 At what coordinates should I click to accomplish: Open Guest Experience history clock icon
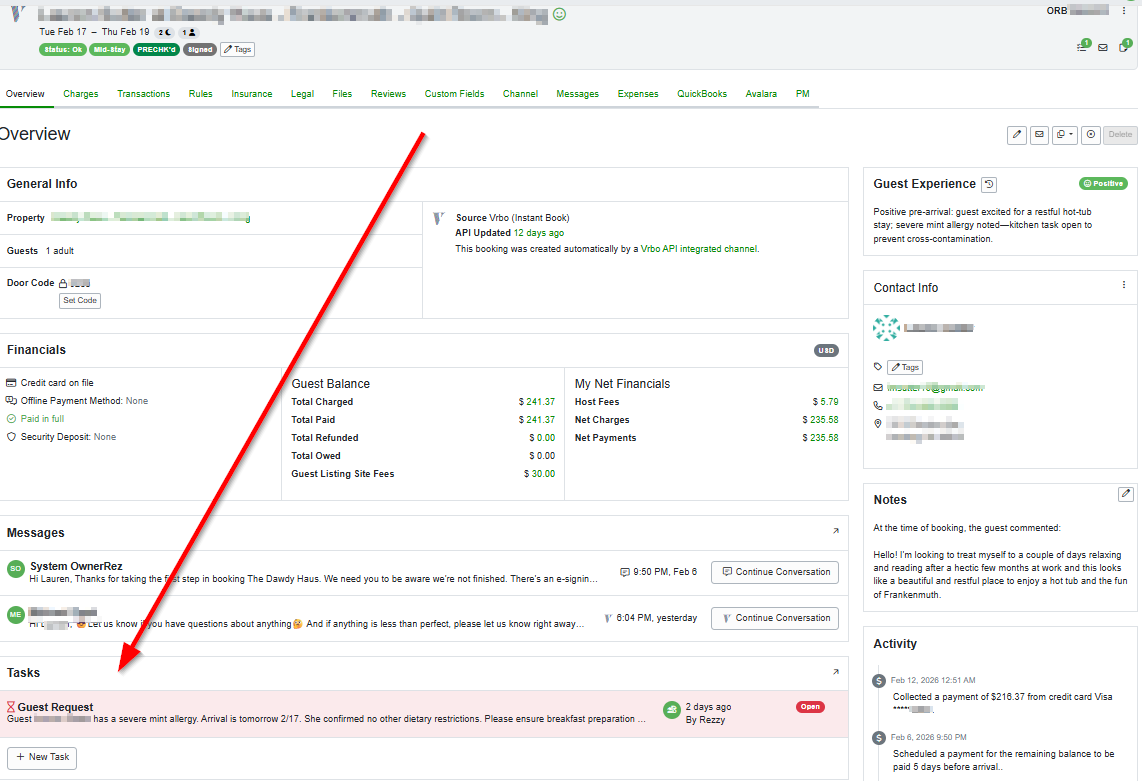click(x=989, y=185)
